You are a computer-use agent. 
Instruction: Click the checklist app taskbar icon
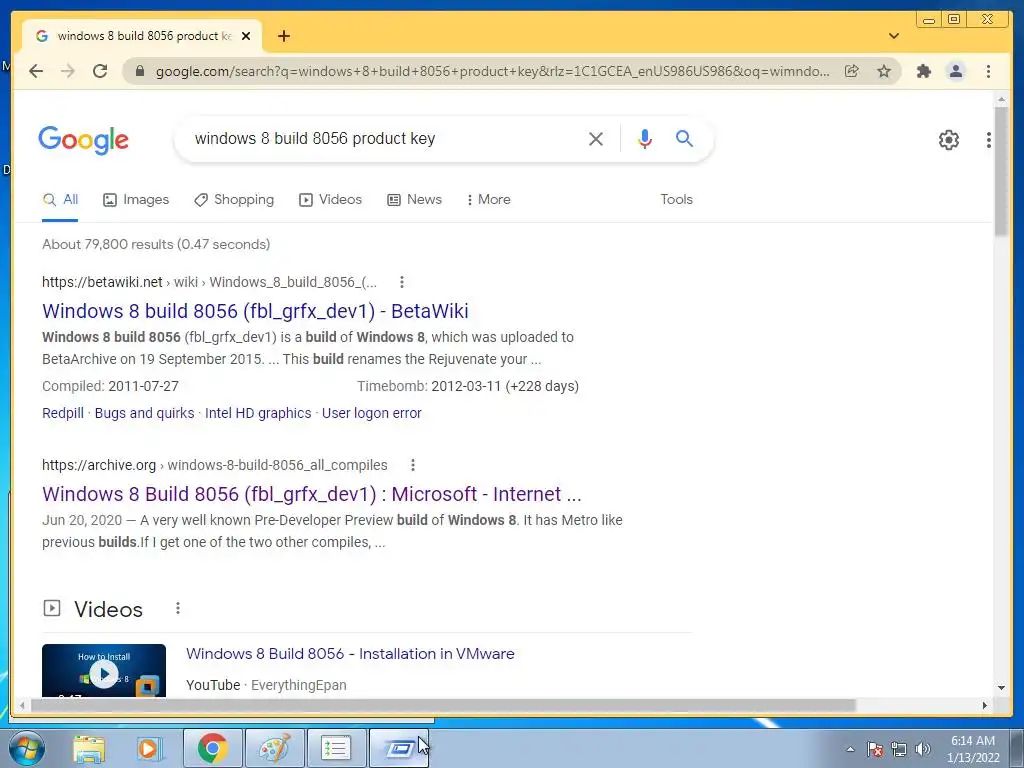(x=336, y=748)
